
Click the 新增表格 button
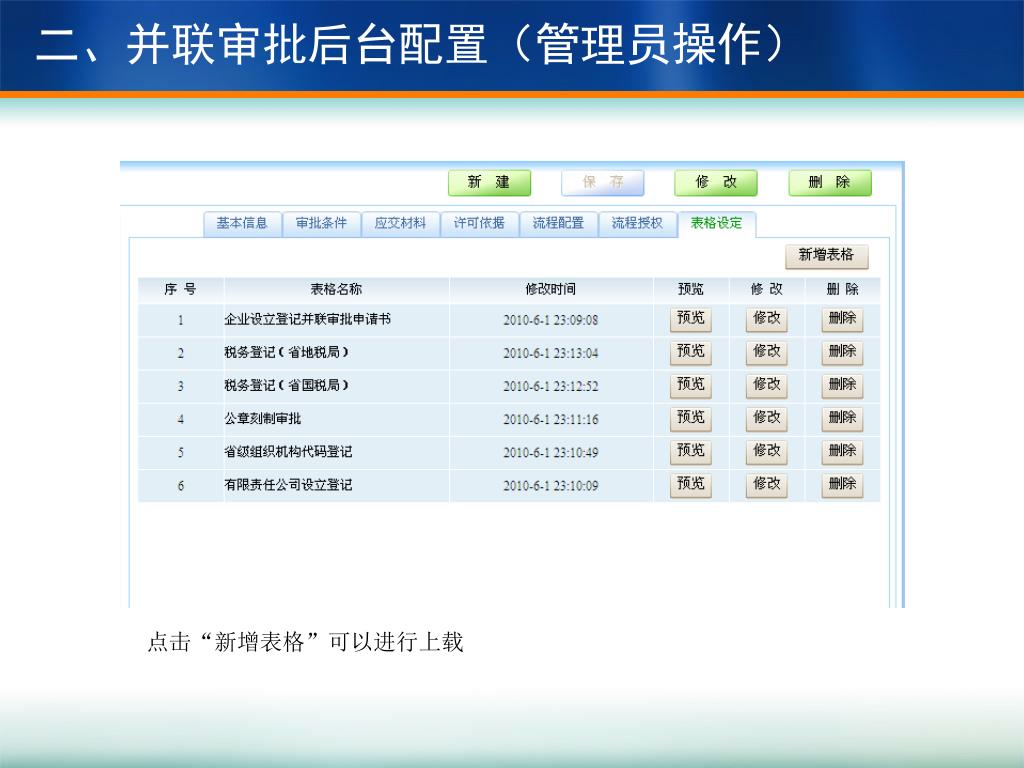pos(826,255)
